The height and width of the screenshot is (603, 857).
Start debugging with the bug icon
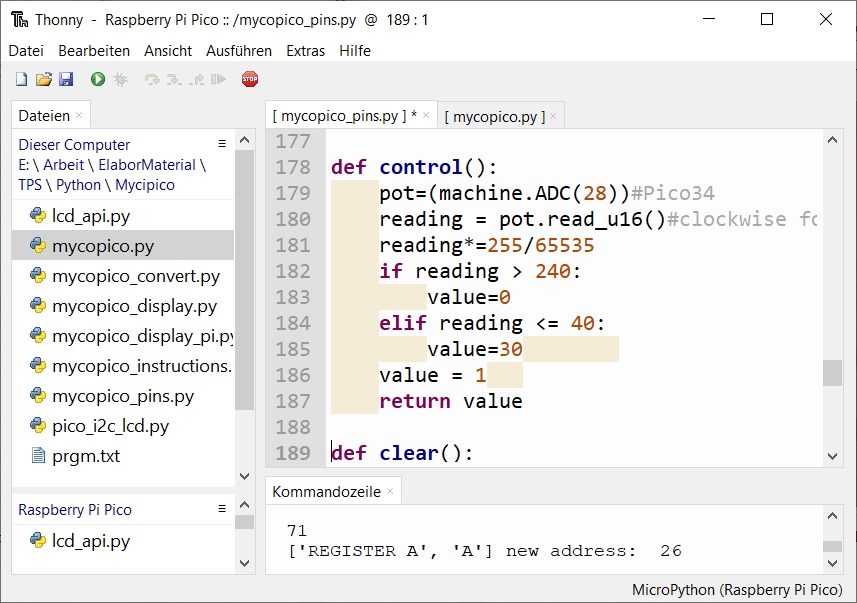pyautogui.click(x=120, y=79)
